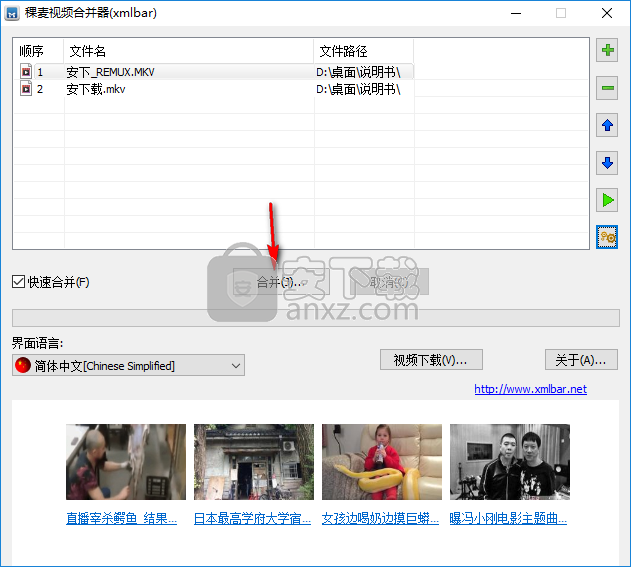Open link 女孩边喝奶边摸巨蟒...

[380, 518]
